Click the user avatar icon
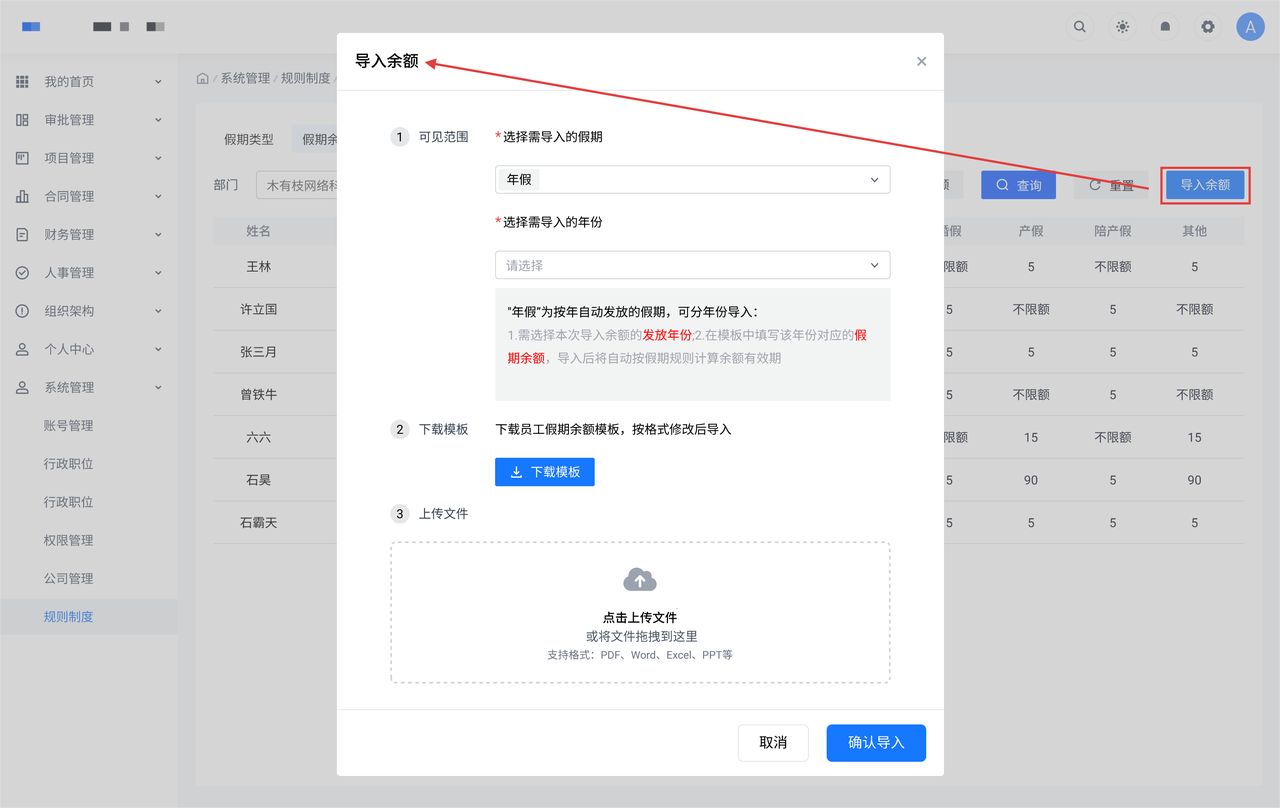The image size is (1280, 808). [1250, 27]
